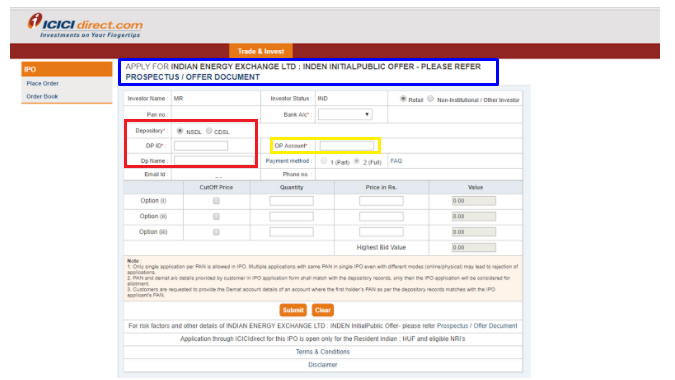This screenshot has width=675, height=380.
Task: Click the Payment method label
Action: click(289, 161)
